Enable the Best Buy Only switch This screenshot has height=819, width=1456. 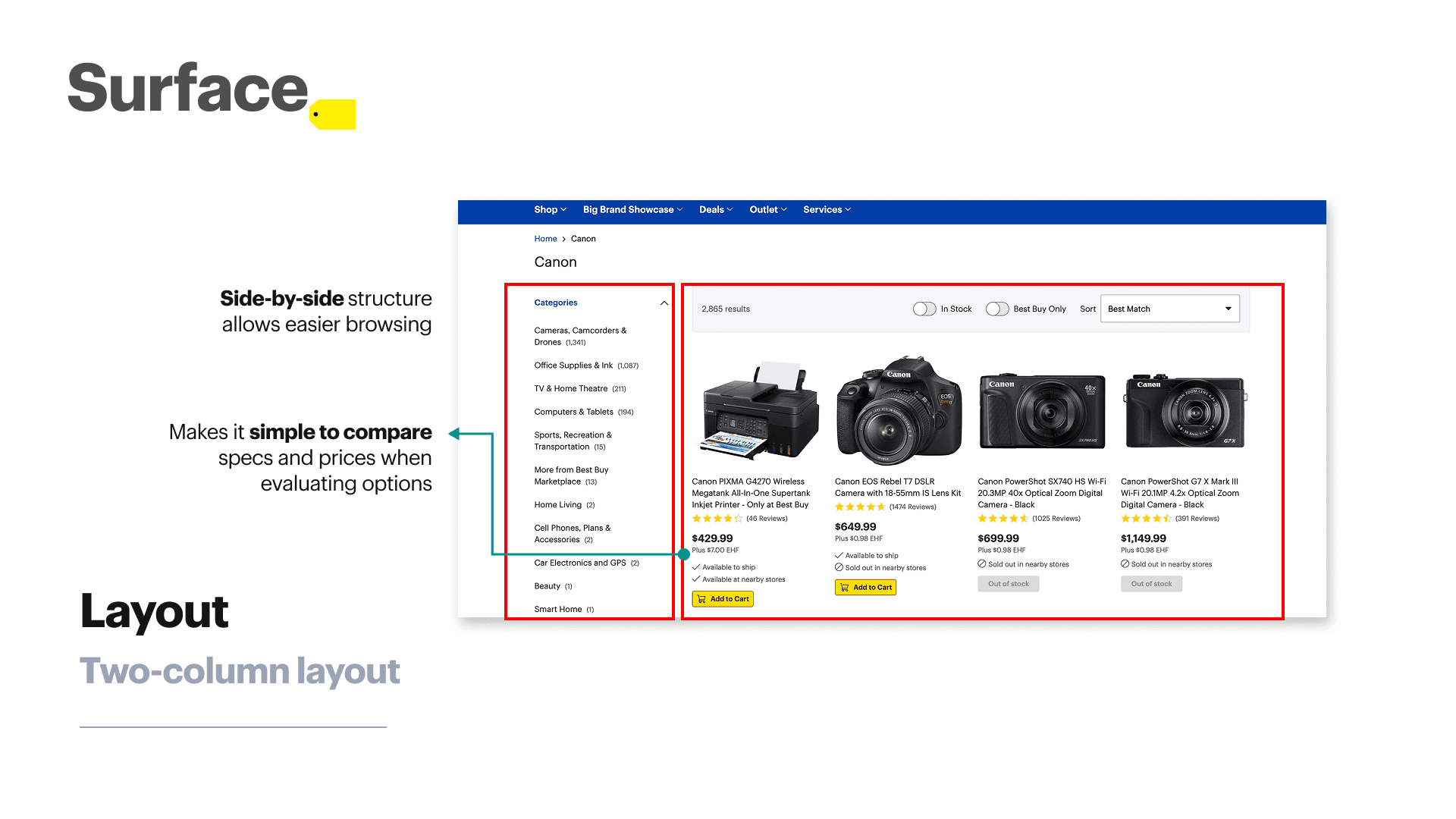[x=997, y=309]
